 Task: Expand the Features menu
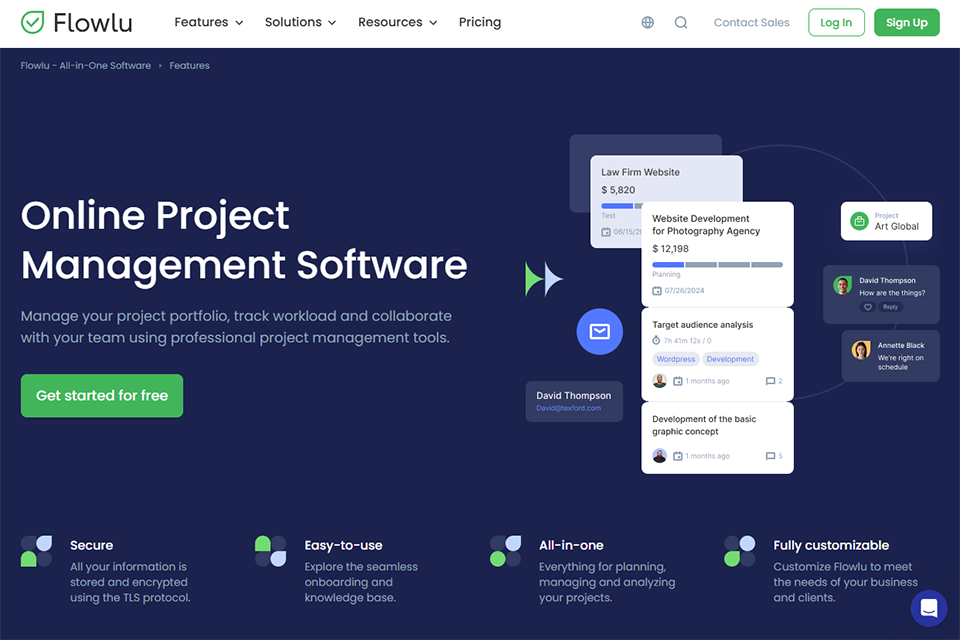209,22
